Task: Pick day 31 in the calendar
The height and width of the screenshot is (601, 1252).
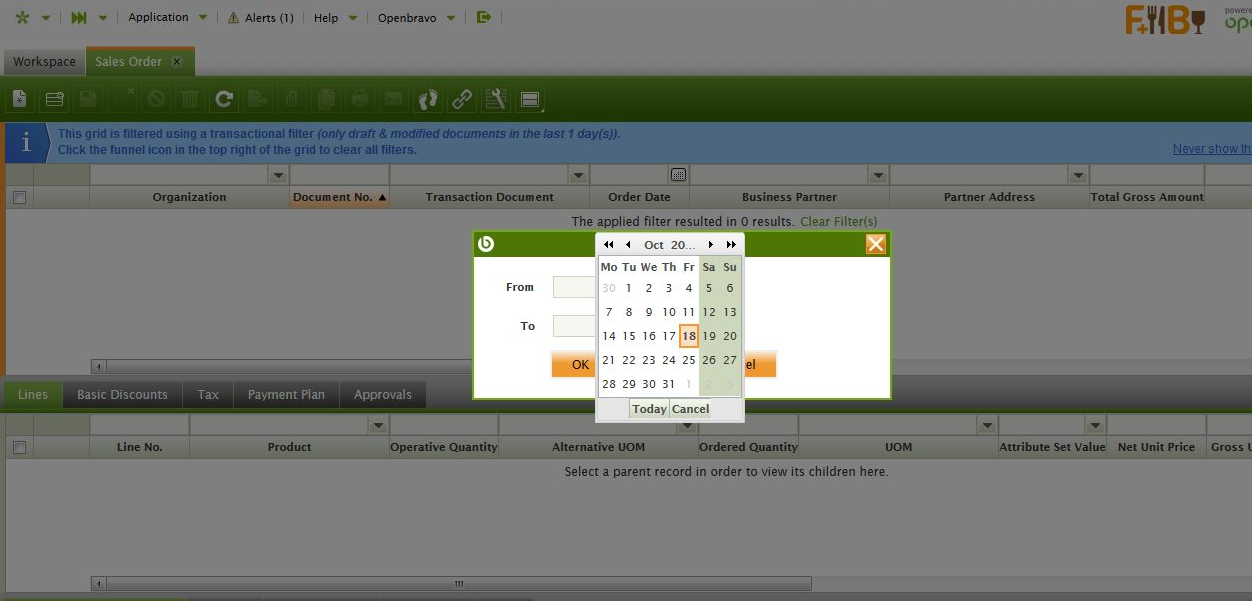Action: tap(669, 384)
